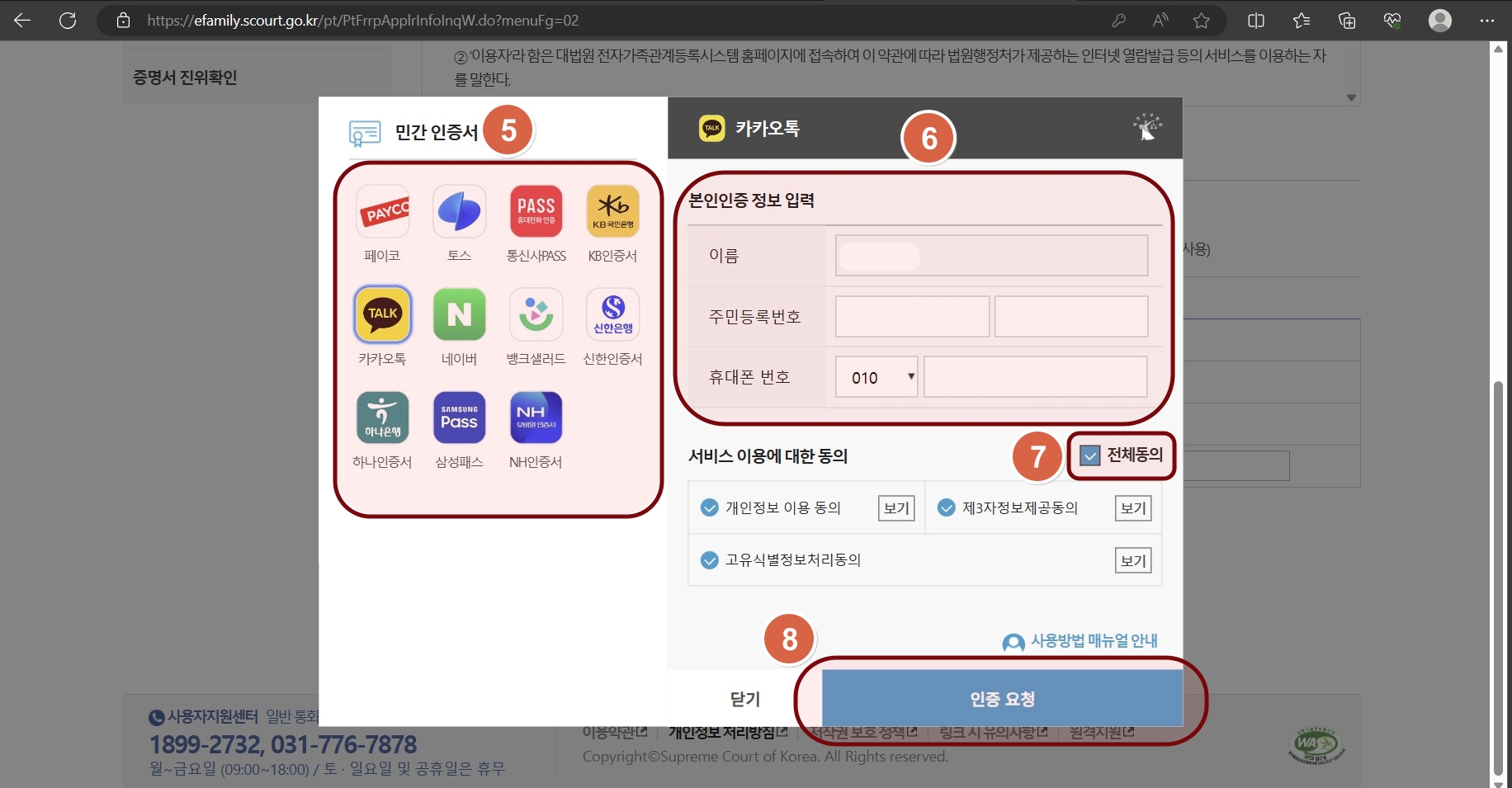This screenshot has height=788, width=1512.
Task: Click the password key icon in address bar
Action: click(x=1119, y=21)
